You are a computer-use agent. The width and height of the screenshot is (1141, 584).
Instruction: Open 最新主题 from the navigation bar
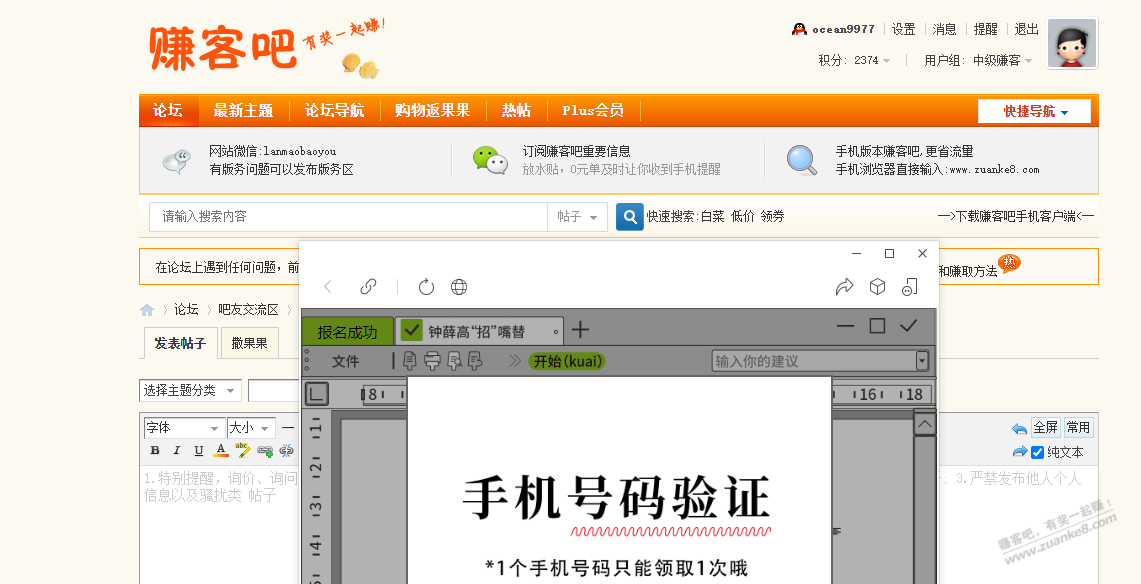243,111
